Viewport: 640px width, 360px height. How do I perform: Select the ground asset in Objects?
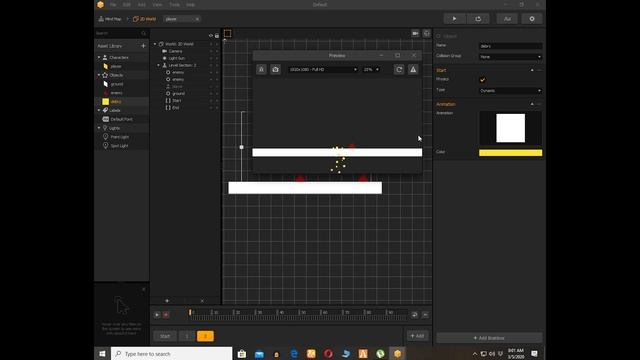[x=116, y=84]
